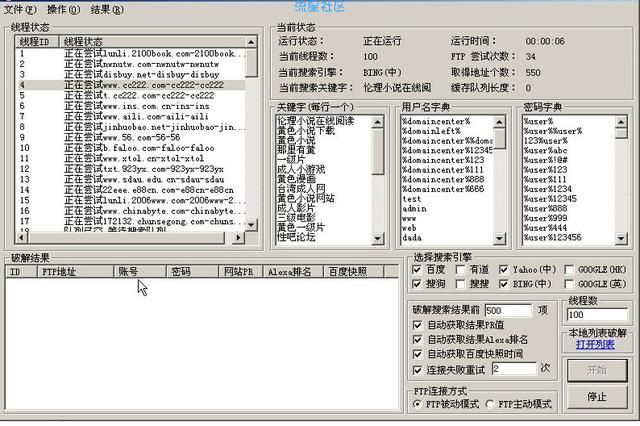Uncheck 自动获取结果Alexa排名
640x426 pixels.
417,339
